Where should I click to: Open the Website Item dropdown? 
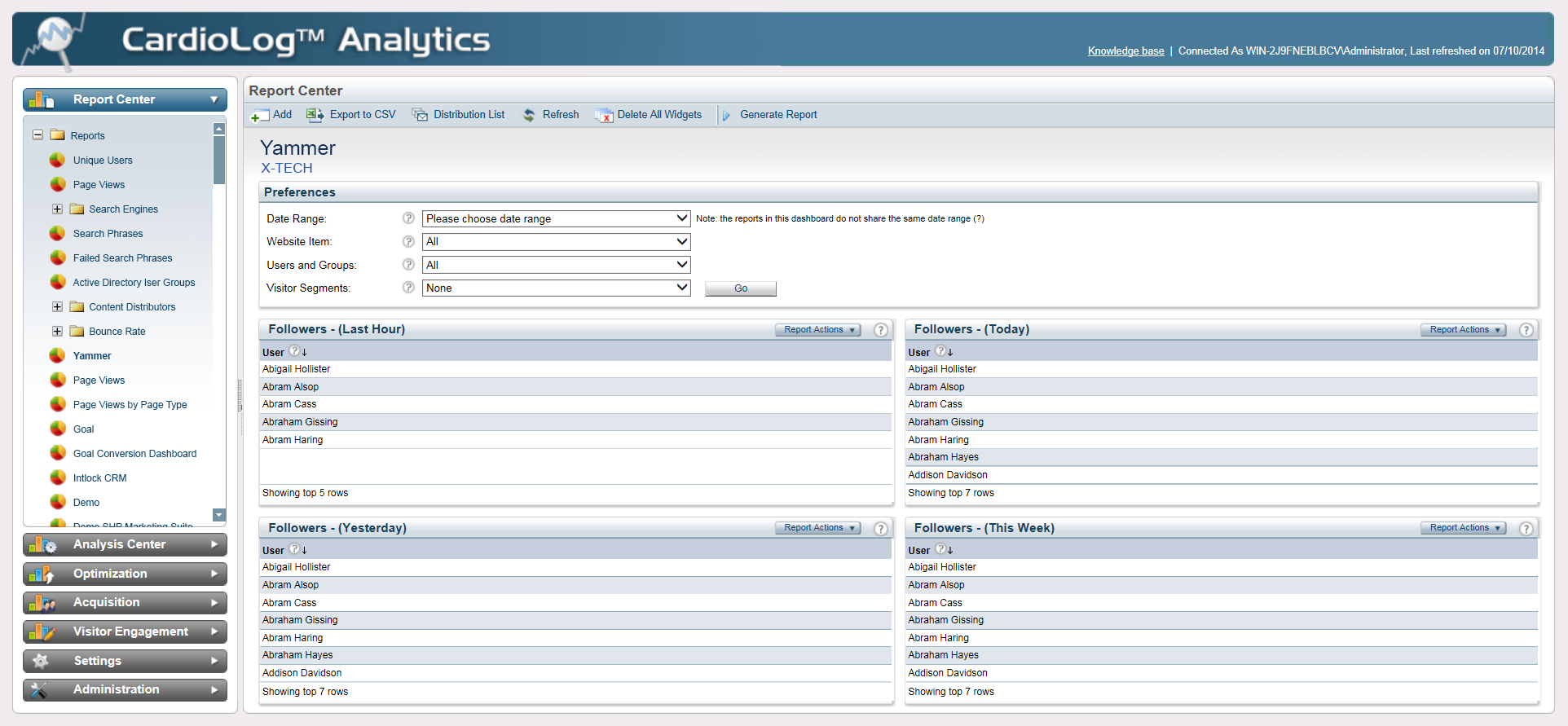click(556, 242)
